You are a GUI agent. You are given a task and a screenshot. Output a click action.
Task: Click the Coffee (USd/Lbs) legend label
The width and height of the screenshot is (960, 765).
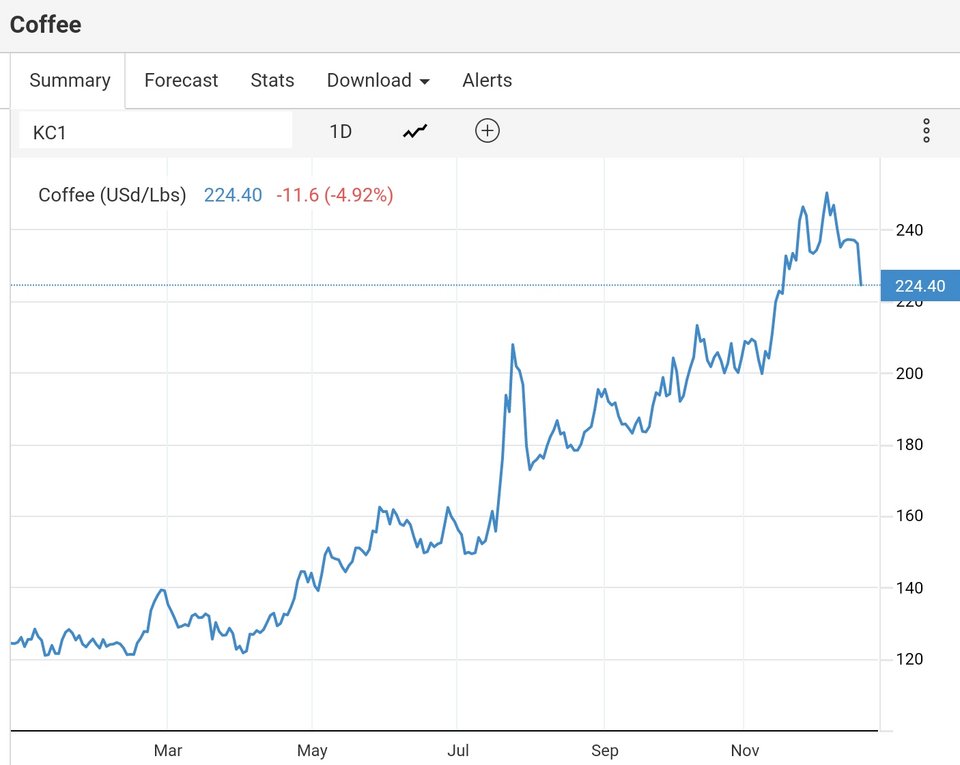[112, 195]
